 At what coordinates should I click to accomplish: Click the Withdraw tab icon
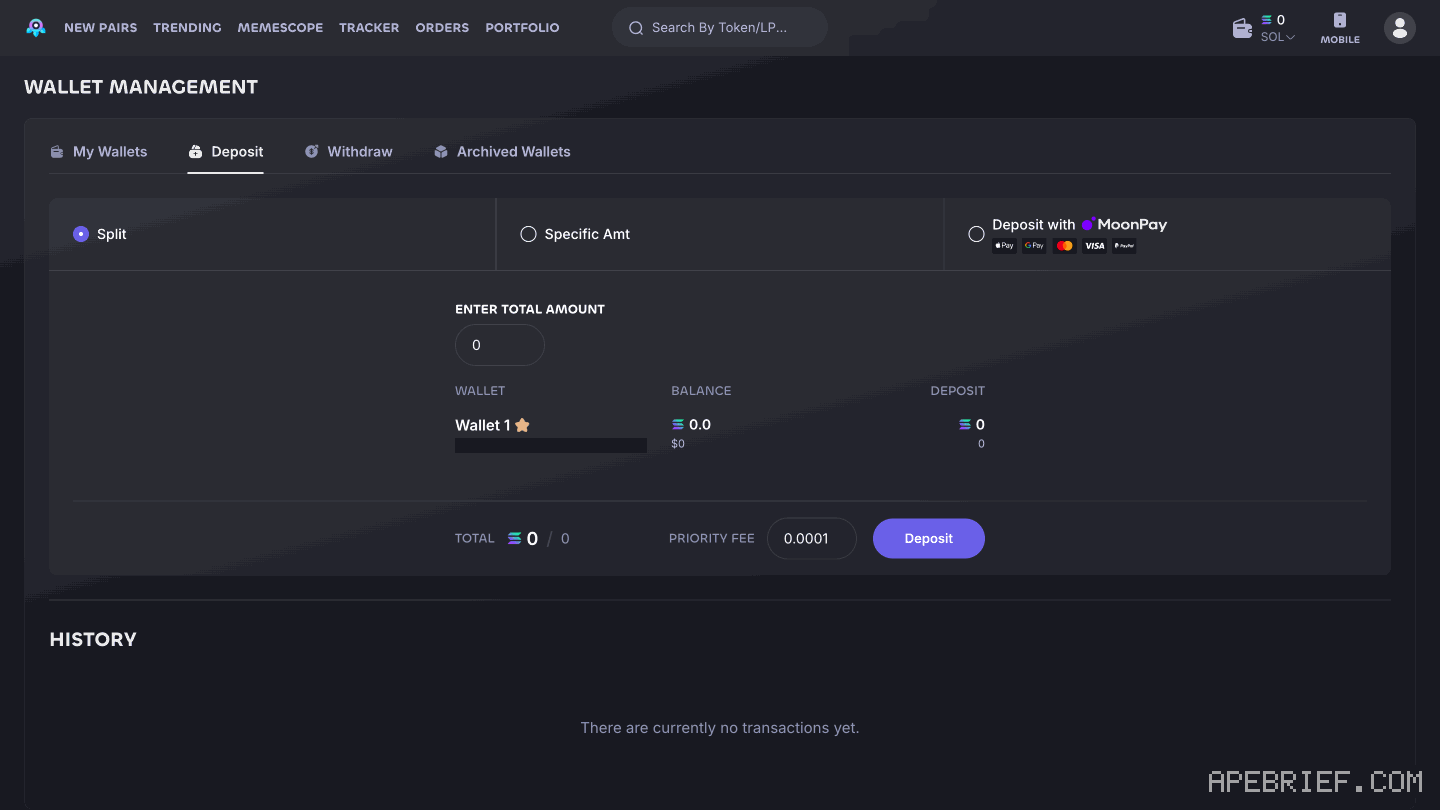(311, 152)
